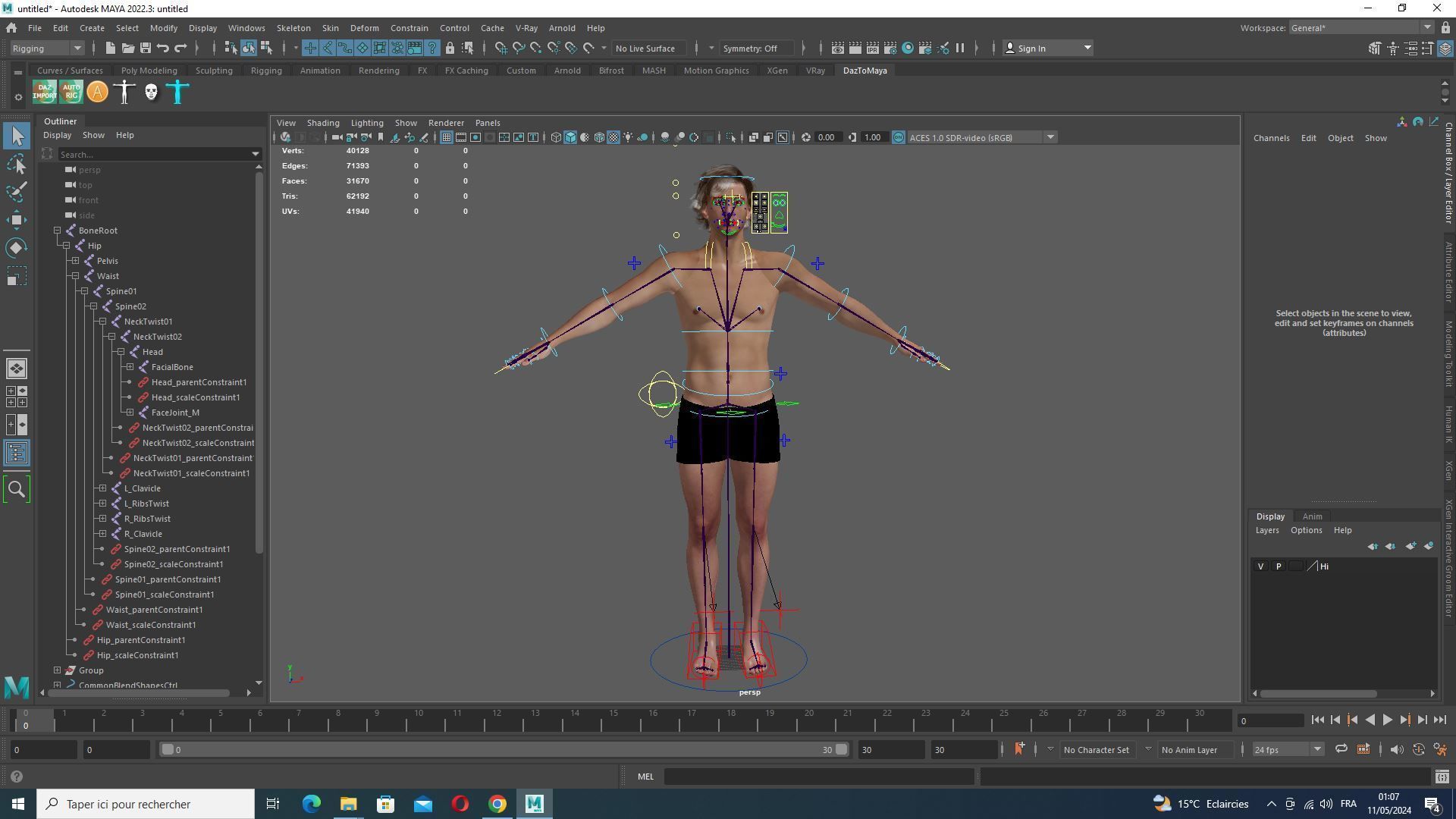Activate the arrow Select tool
This screenshot has height=819, width=1456.
[x=17, y=136]
